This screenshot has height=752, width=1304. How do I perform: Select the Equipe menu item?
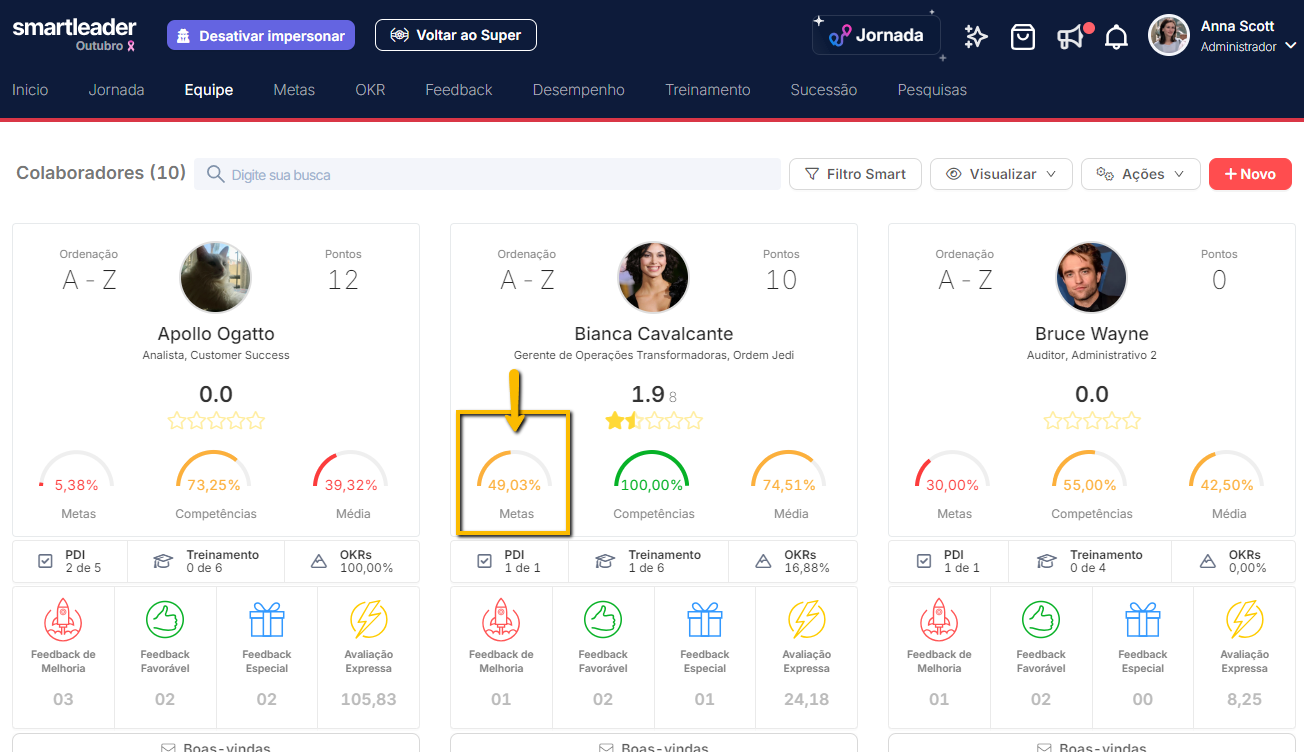(x=209, y=90)
